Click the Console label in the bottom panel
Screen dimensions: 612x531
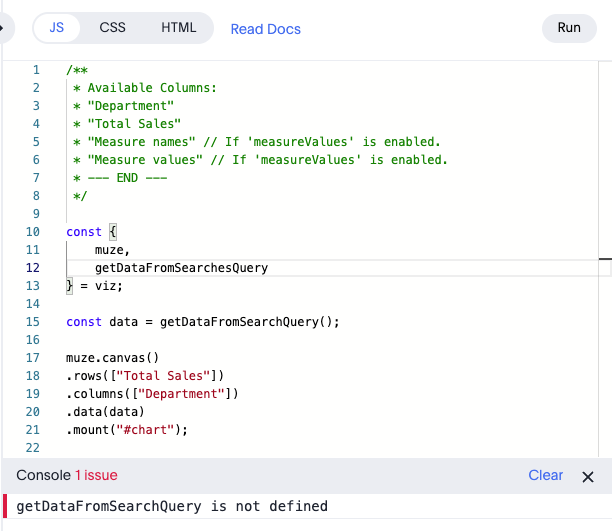pyautogui.click(x=43, y=476)
